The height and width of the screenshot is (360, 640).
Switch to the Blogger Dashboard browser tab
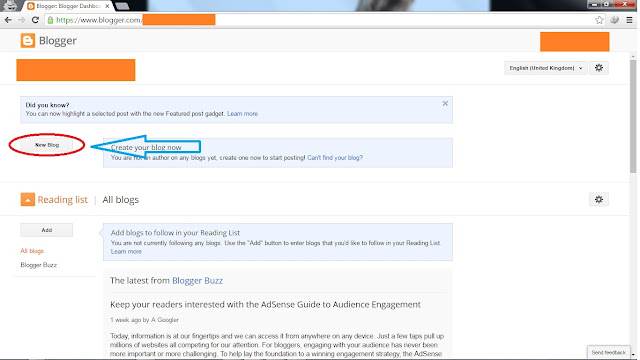(x=68, y=6)
